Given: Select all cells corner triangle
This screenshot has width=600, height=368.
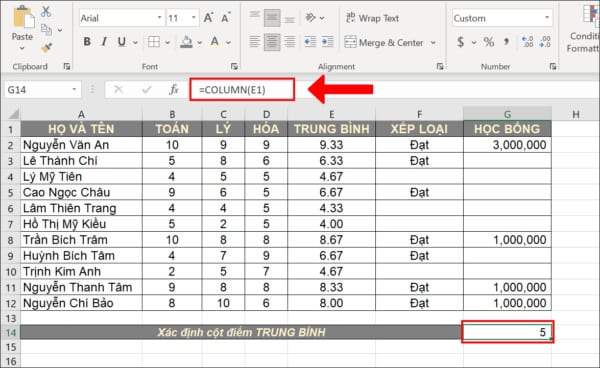Looking at the screenshot, I should [x=13, y=114].
